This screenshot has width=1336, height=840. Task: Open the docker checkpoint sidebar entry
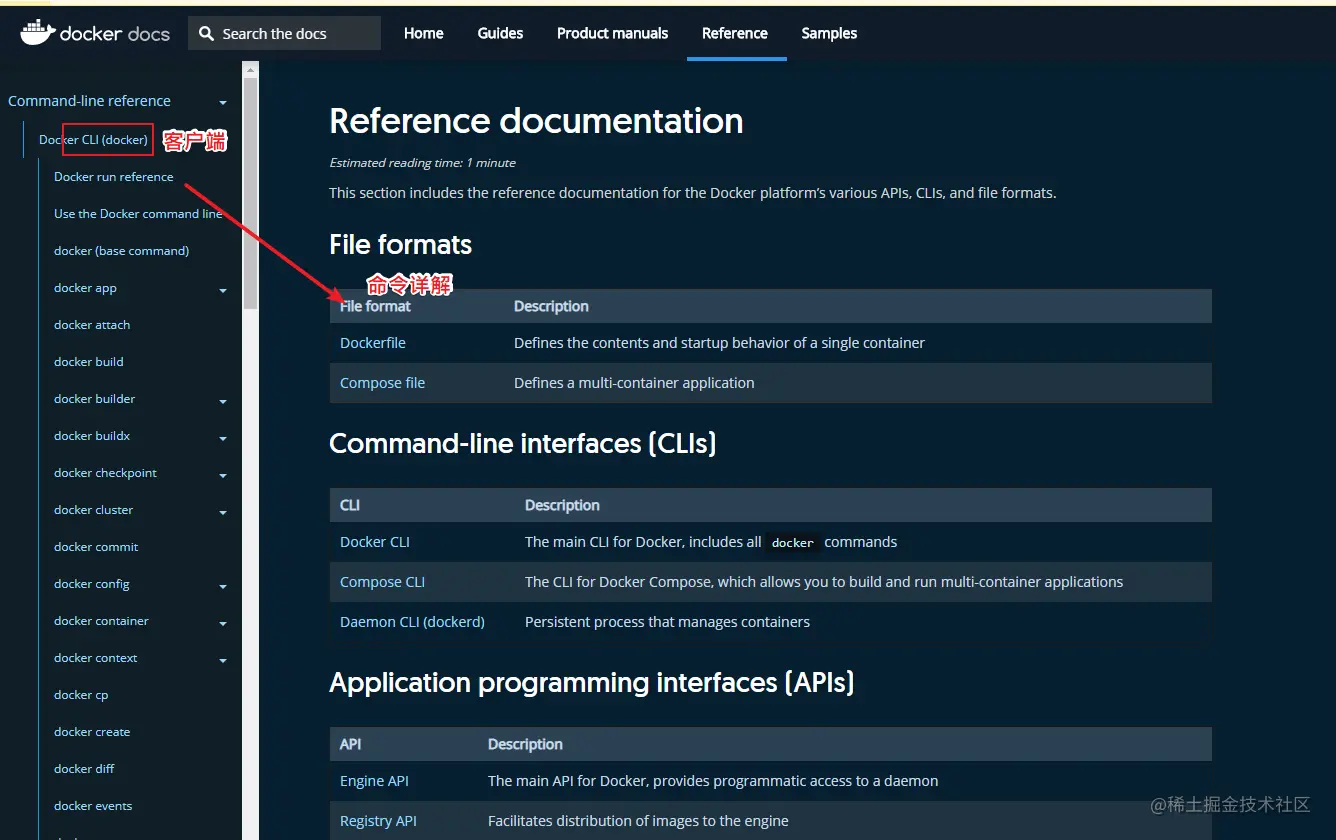pos(105,473)
